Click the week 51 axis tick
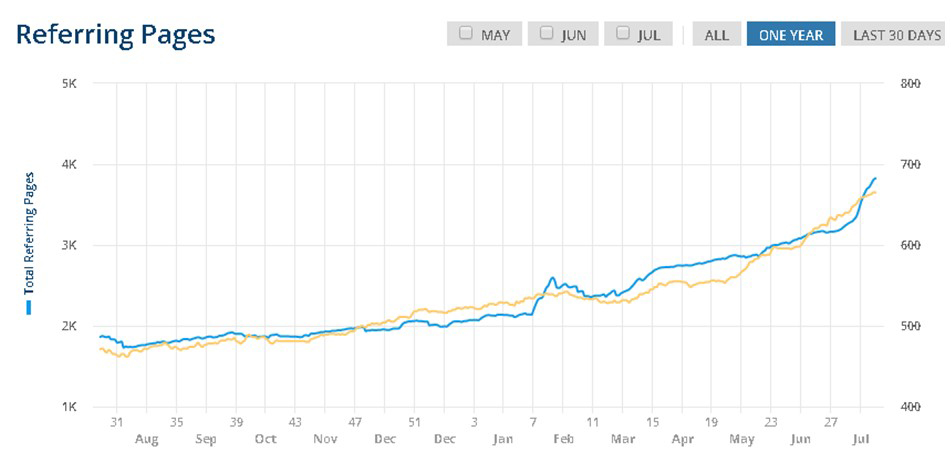951x469 pixels. click(x=414, y=422)
